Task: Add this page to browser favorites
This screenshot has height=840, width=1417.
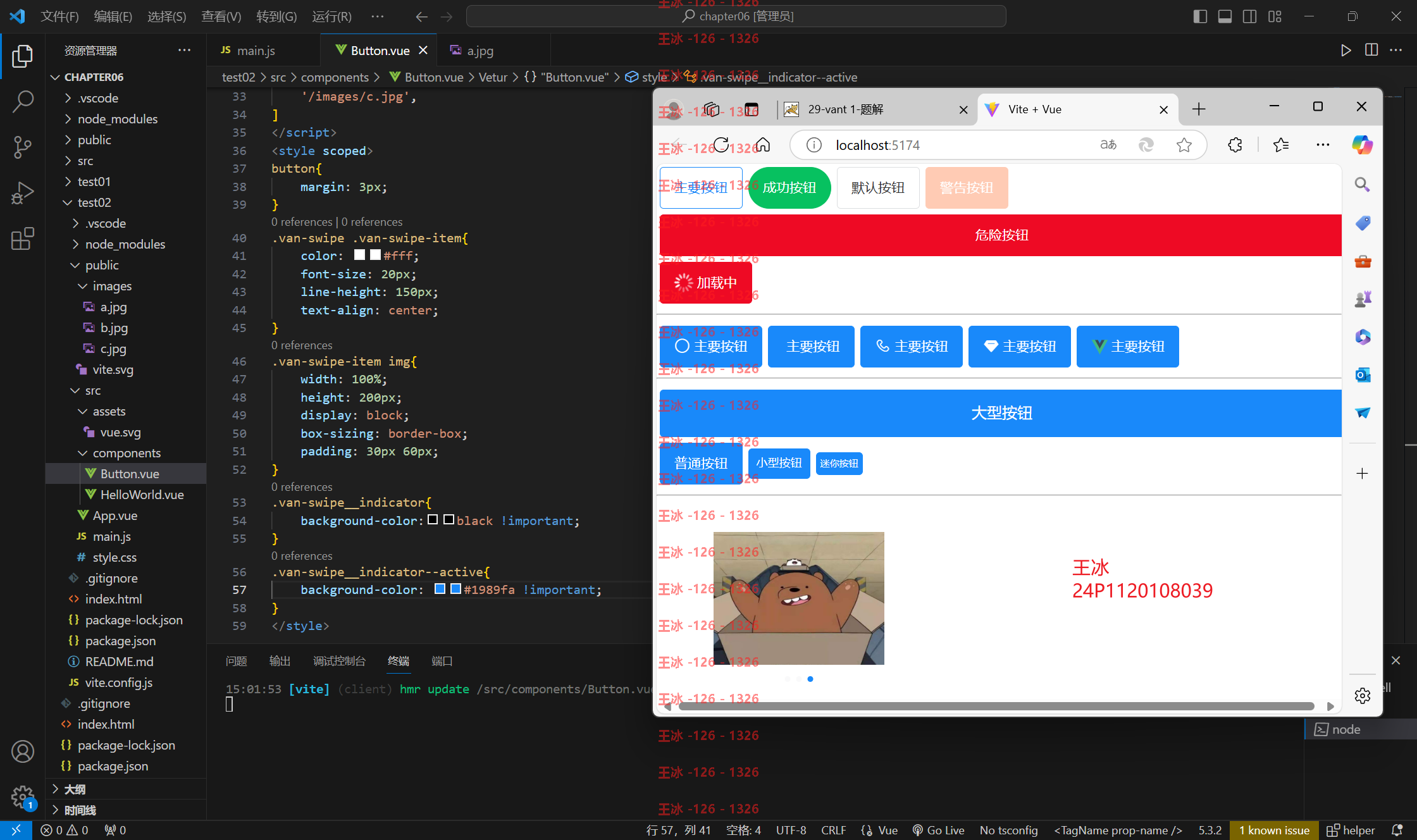Action: click(1184, 145)
